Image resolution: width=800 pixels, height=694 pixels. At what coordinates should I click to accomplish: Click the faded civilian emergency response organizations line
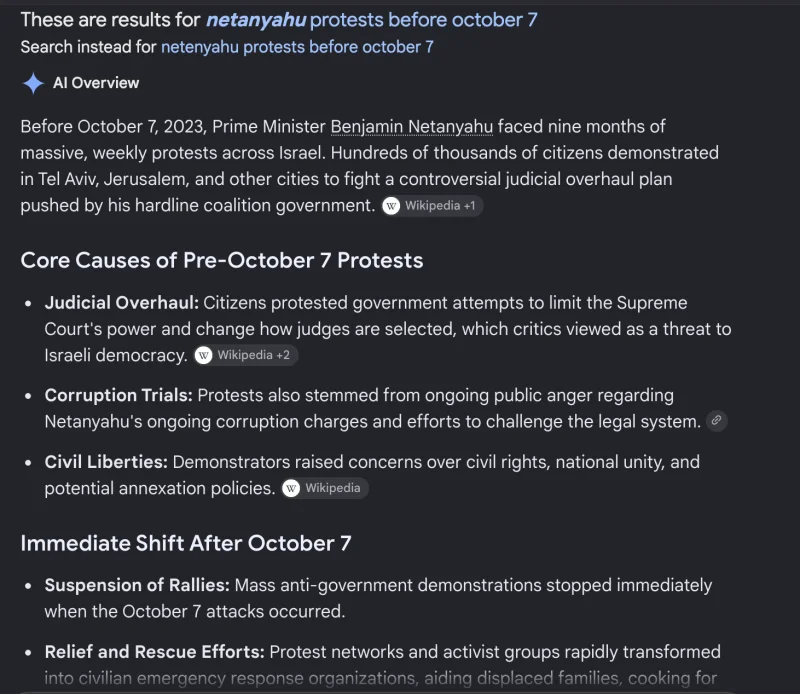point(381,678)
